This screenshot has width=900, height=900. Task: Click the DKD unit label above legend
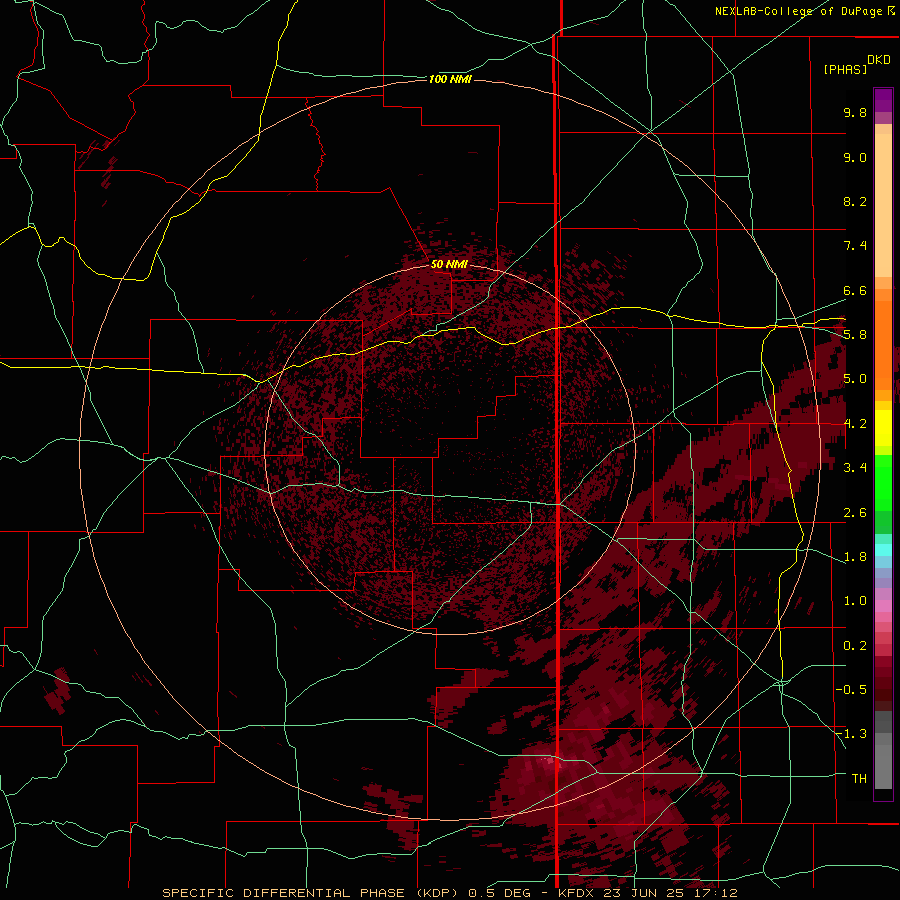pos(879,60)
